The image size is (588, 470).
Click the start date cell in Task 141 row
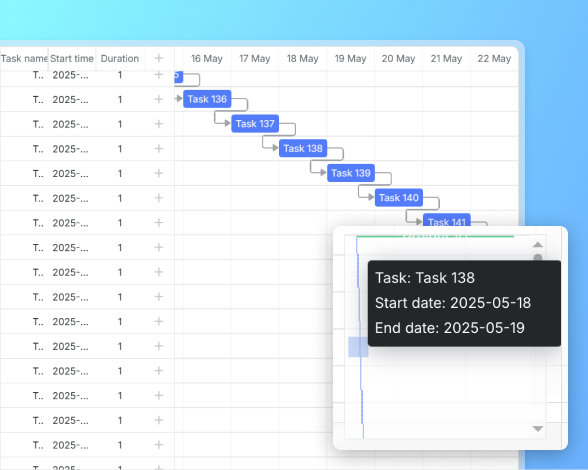coord(70,223)
